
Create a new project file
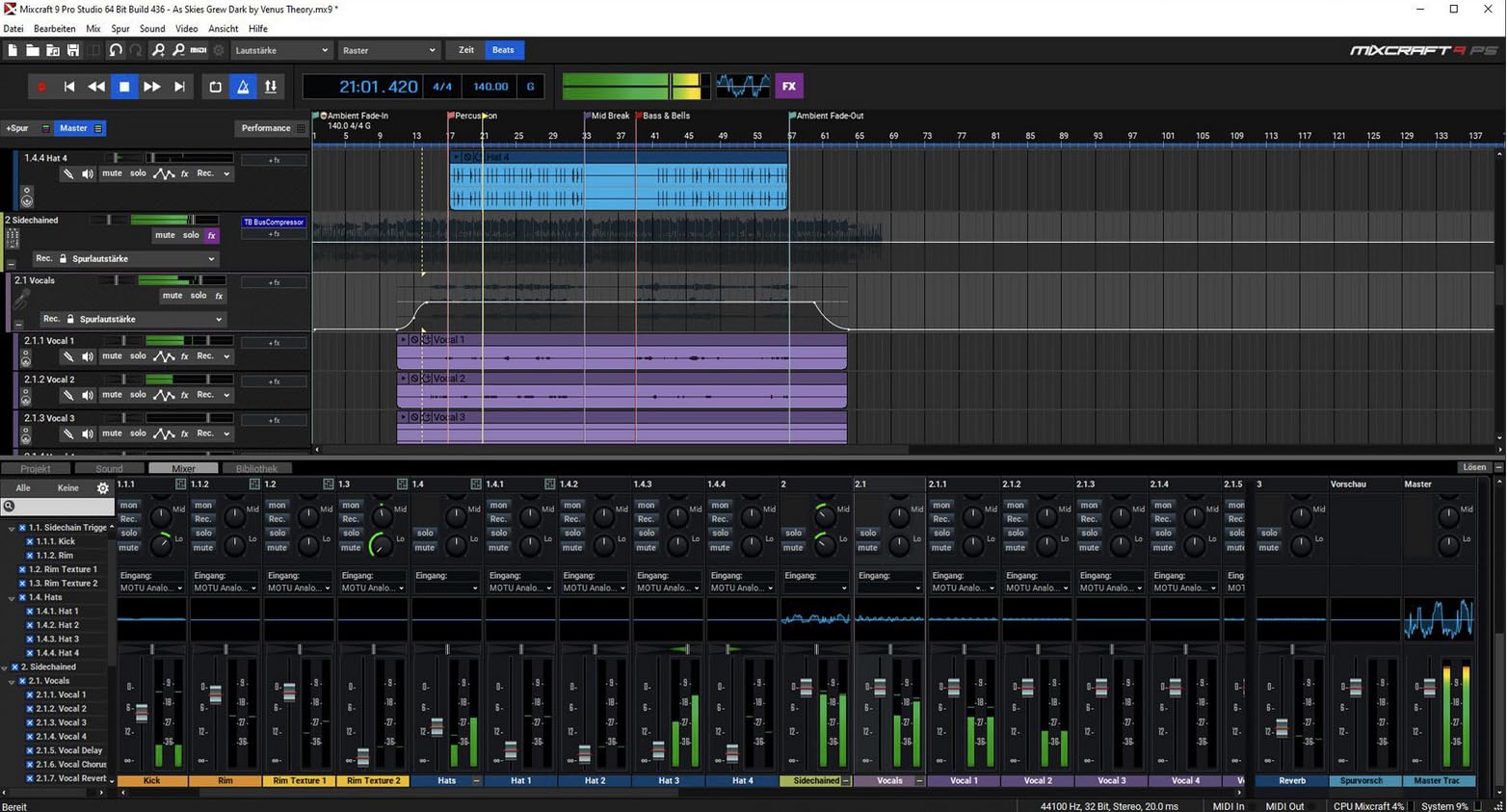[13, 50]
